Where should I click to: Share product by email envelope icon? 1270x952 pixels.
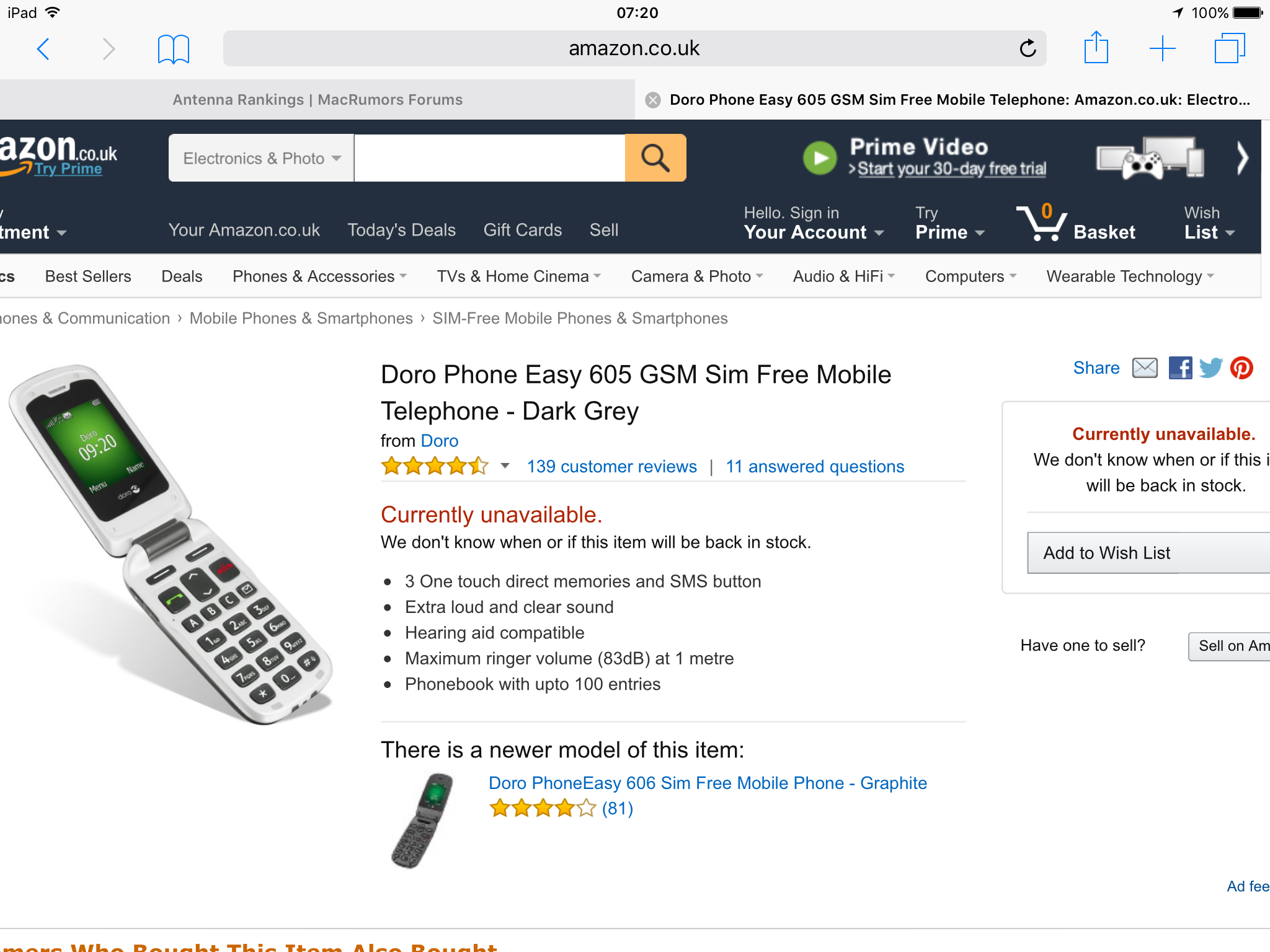(x=1145, y=368)
